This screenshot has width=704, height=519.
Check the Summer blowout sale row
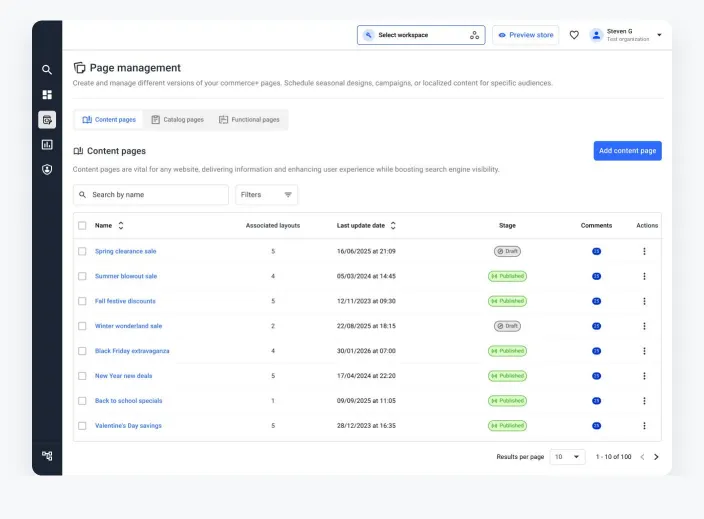click(82, 276)
